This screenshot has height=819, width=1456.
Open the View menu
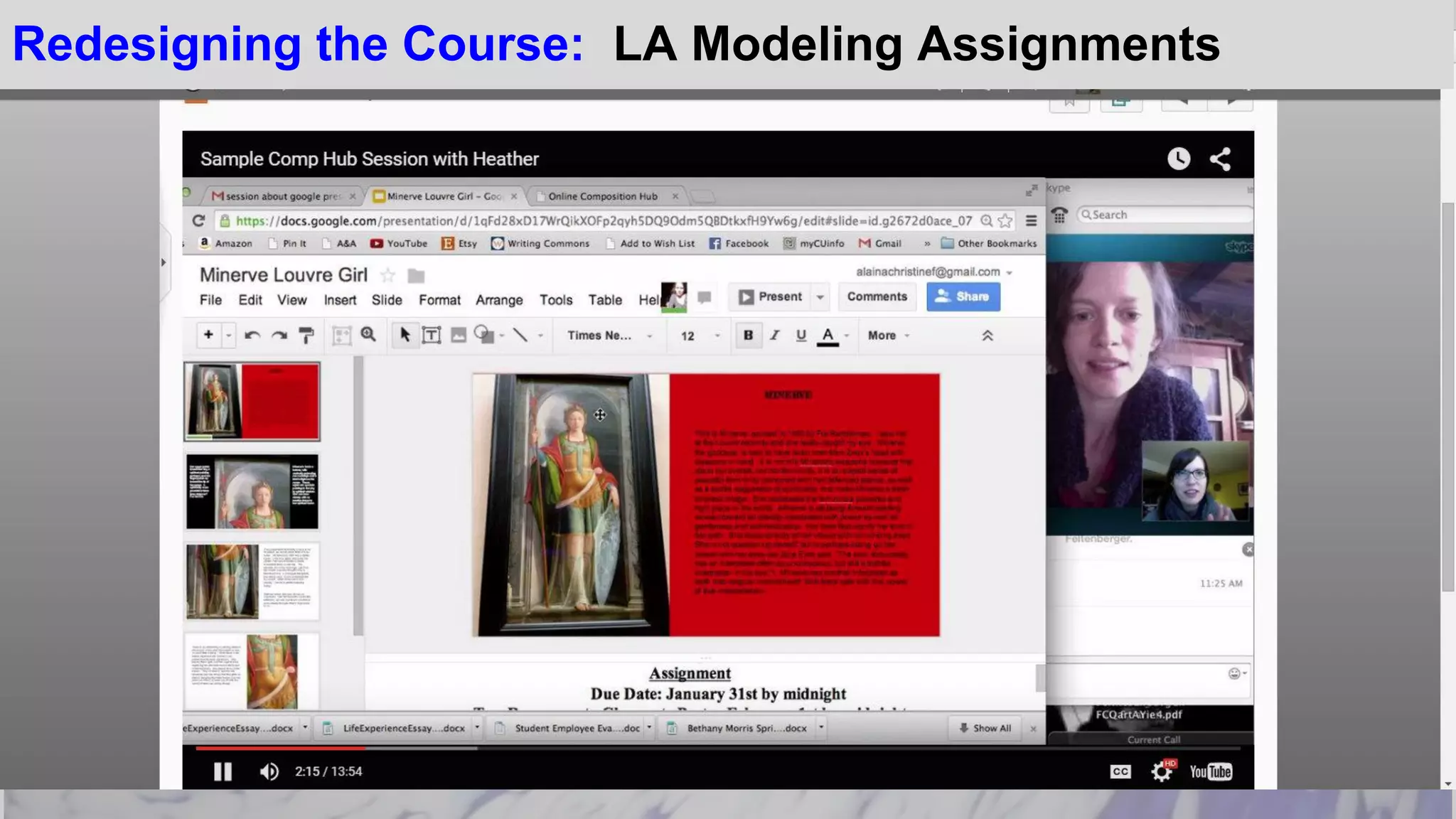click(292, 300)
